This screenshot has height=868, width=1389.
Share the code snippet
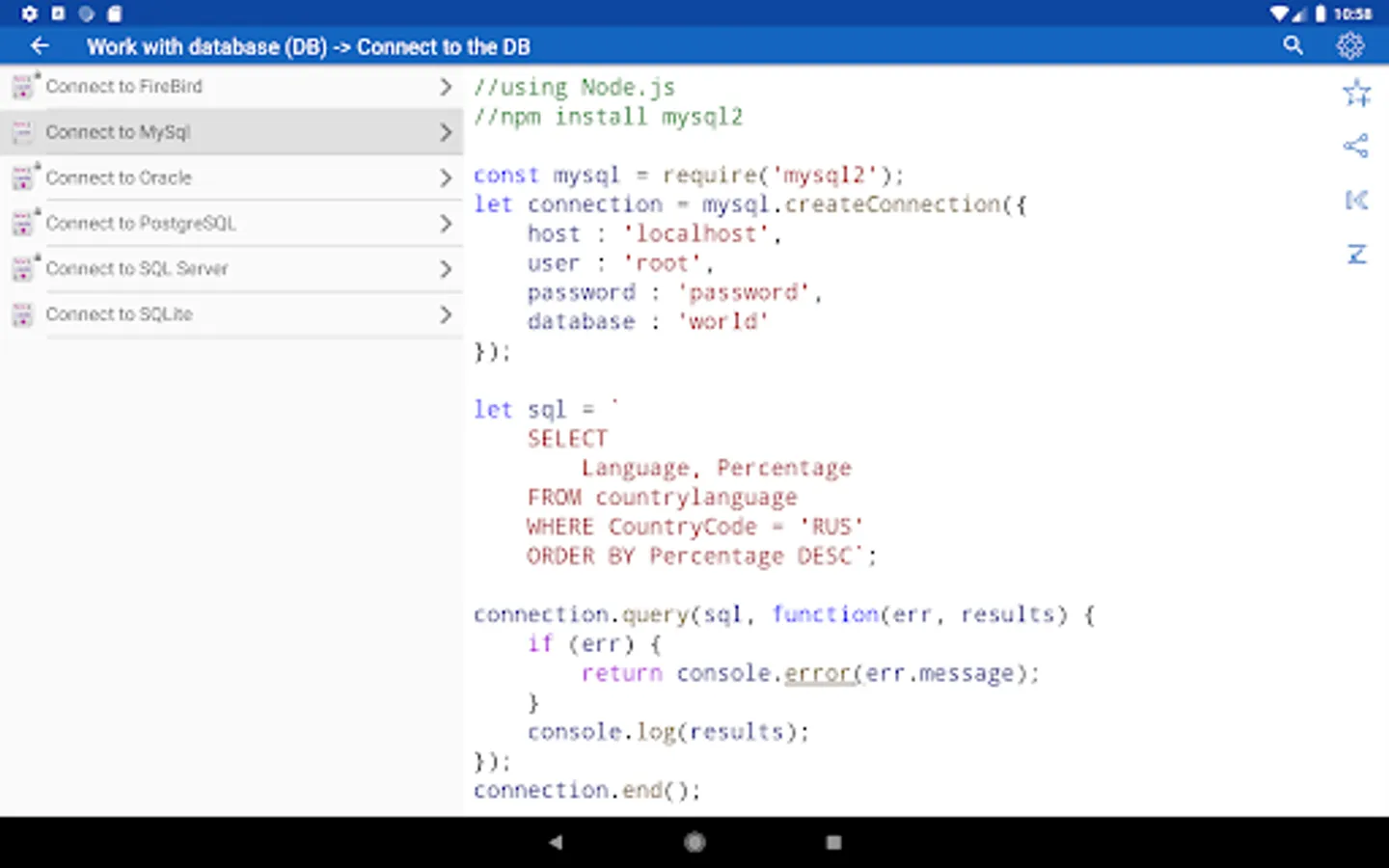pyautogui.click(x=1356, y=146)
